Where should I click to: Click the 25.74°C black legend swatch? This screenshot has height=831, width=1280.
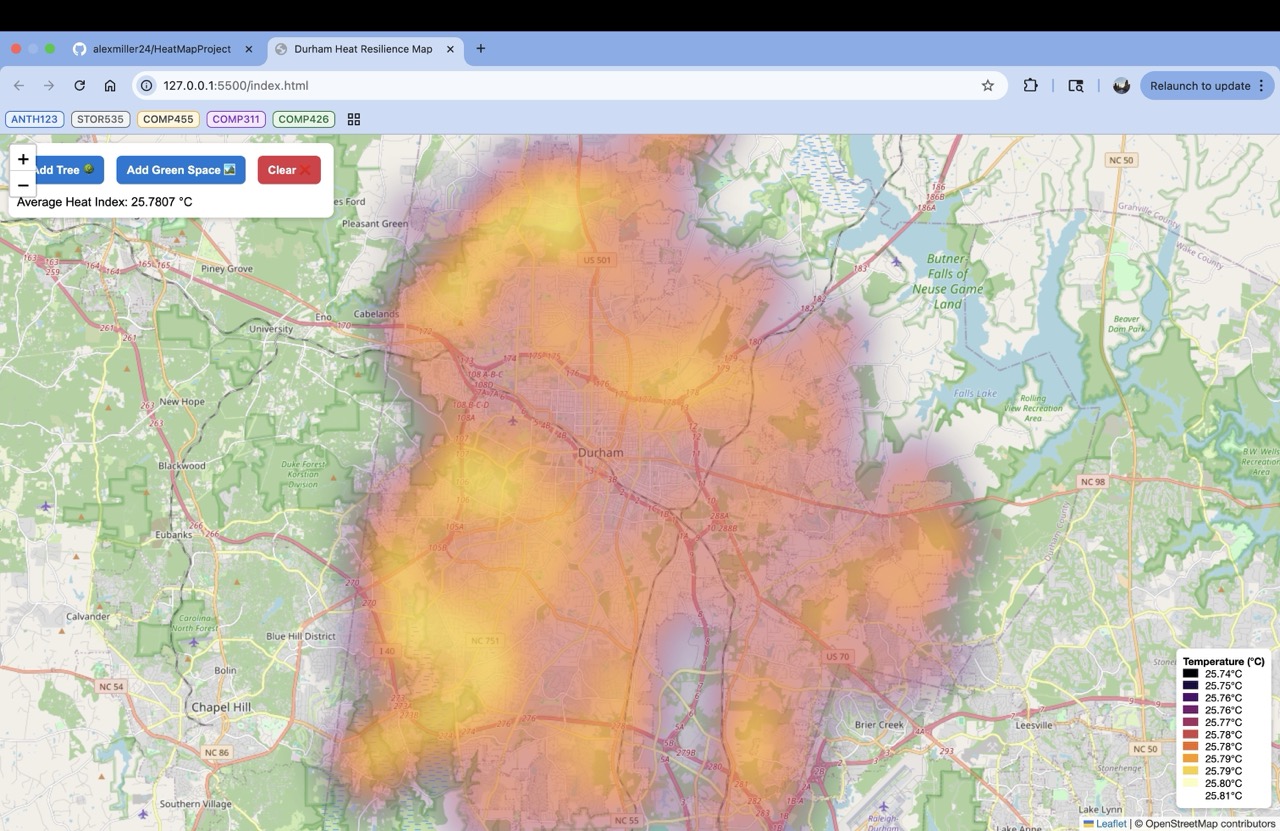[1190, 674]
